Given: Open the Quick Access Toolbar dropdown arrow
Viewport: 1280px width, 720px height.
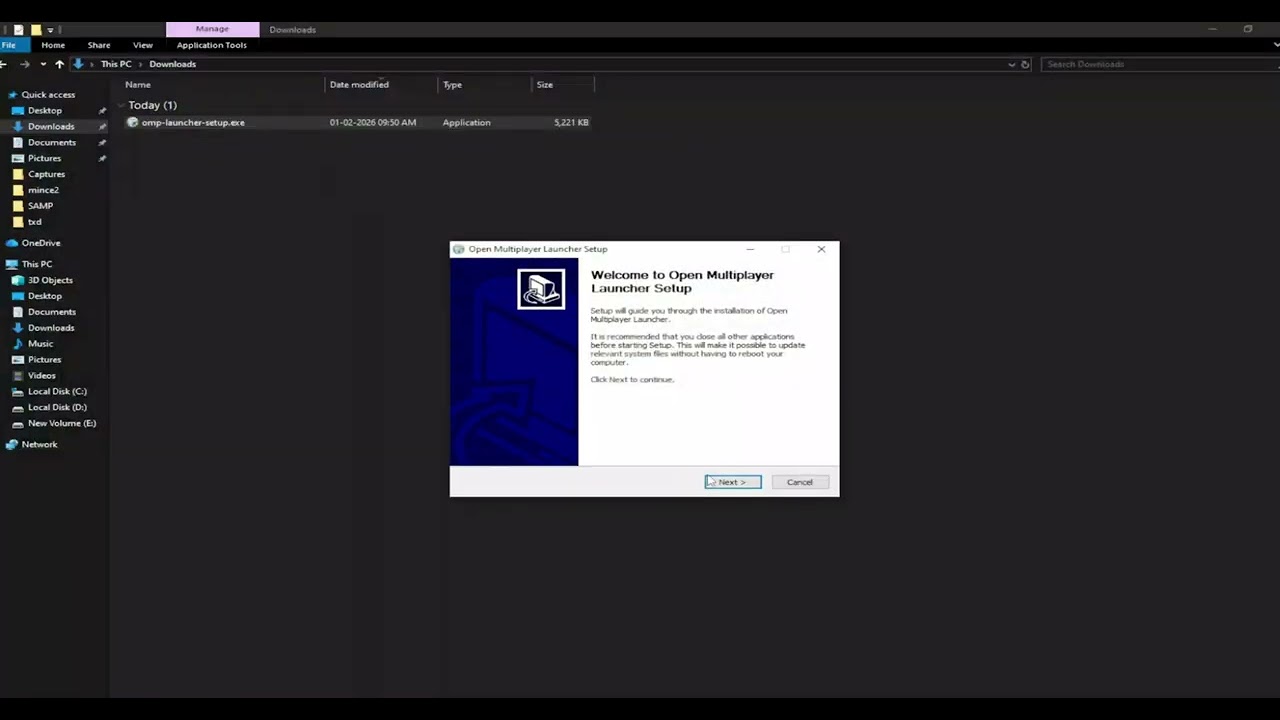Looking at the screenshot, I should pos(49,30).
